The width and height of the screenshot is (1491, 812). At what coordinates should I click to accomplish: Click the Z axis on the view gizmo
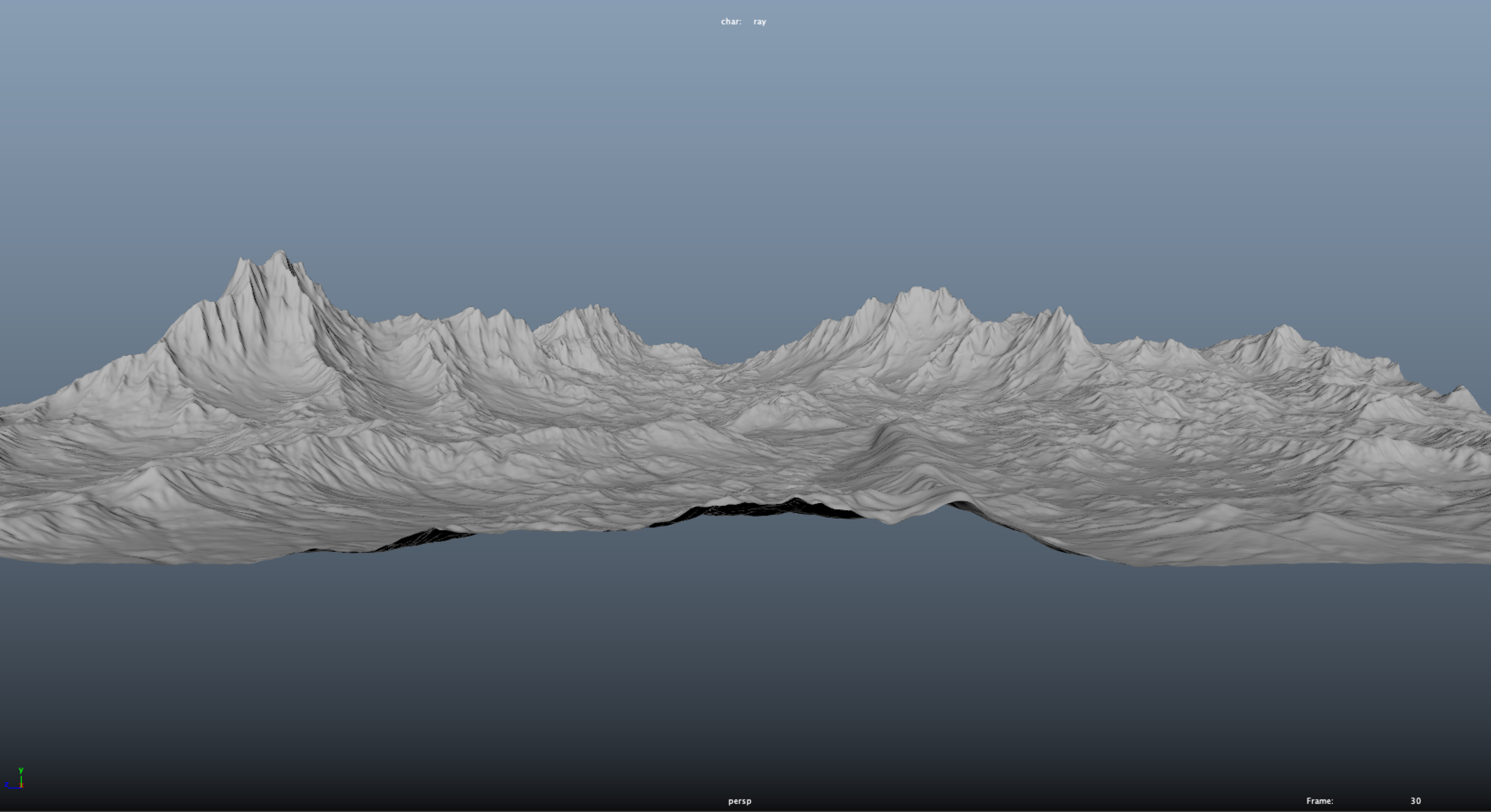15,788
